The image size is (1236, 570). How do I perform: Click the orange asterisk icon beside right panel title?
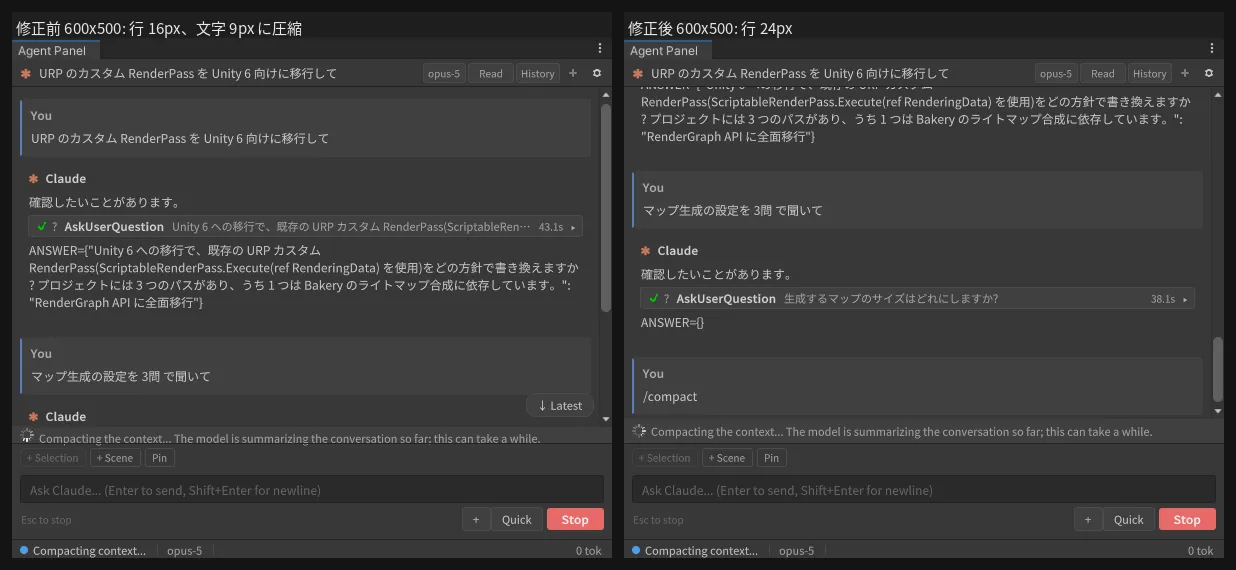[x=638, y=73]
